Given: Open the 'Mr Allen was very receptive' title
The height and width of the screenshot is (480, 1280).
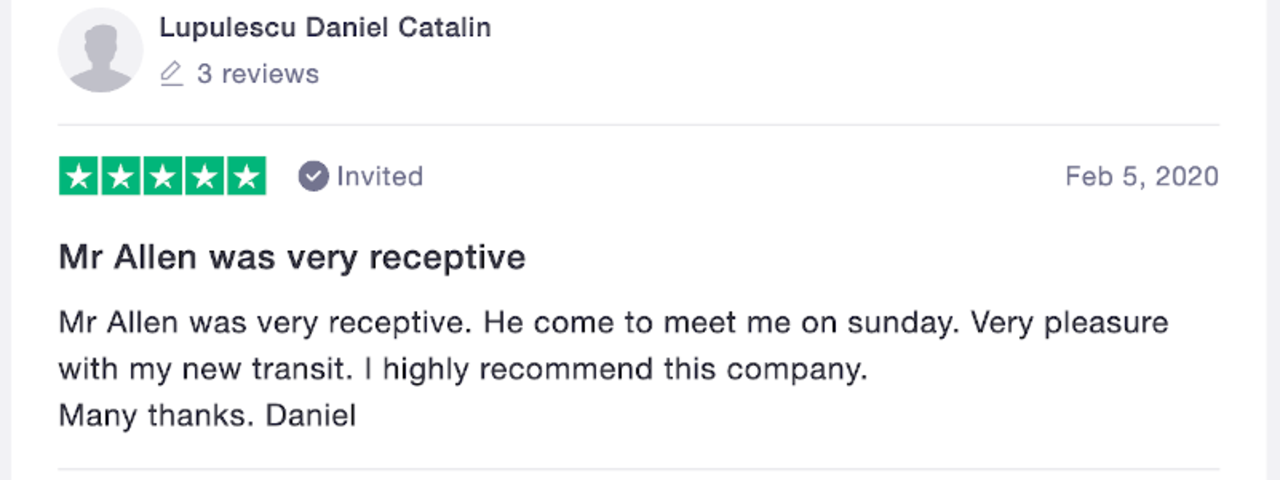Looking at the screenshot, I should click(292, 258).
